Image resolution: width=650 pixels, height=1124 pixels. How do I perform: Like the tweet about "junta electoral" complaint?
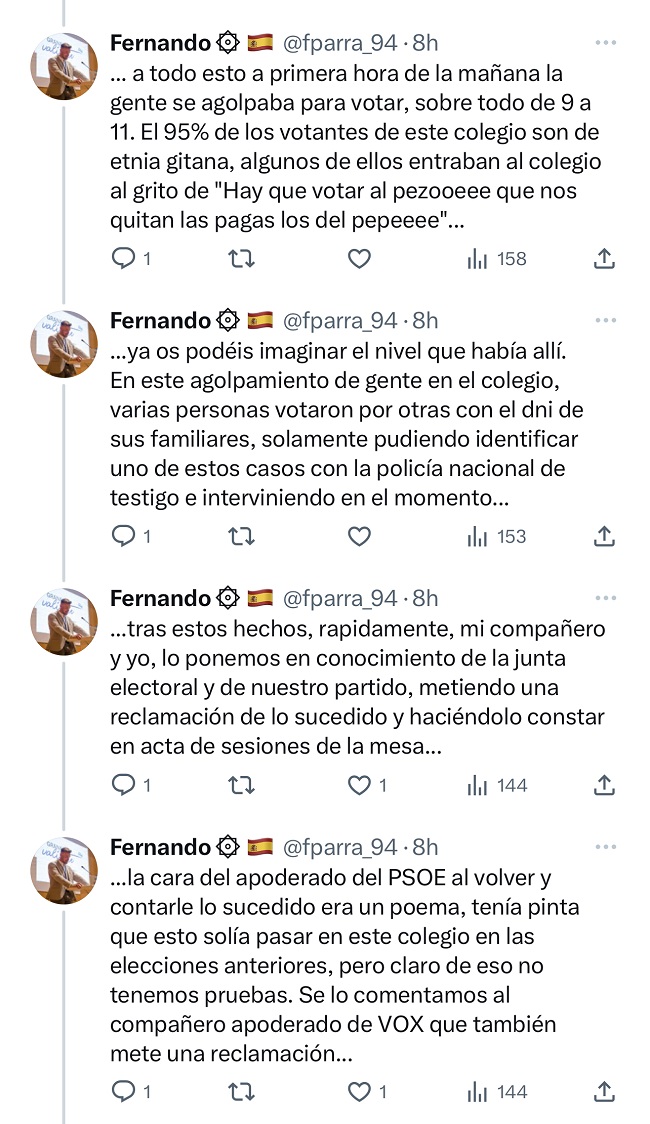coord(359,786)
